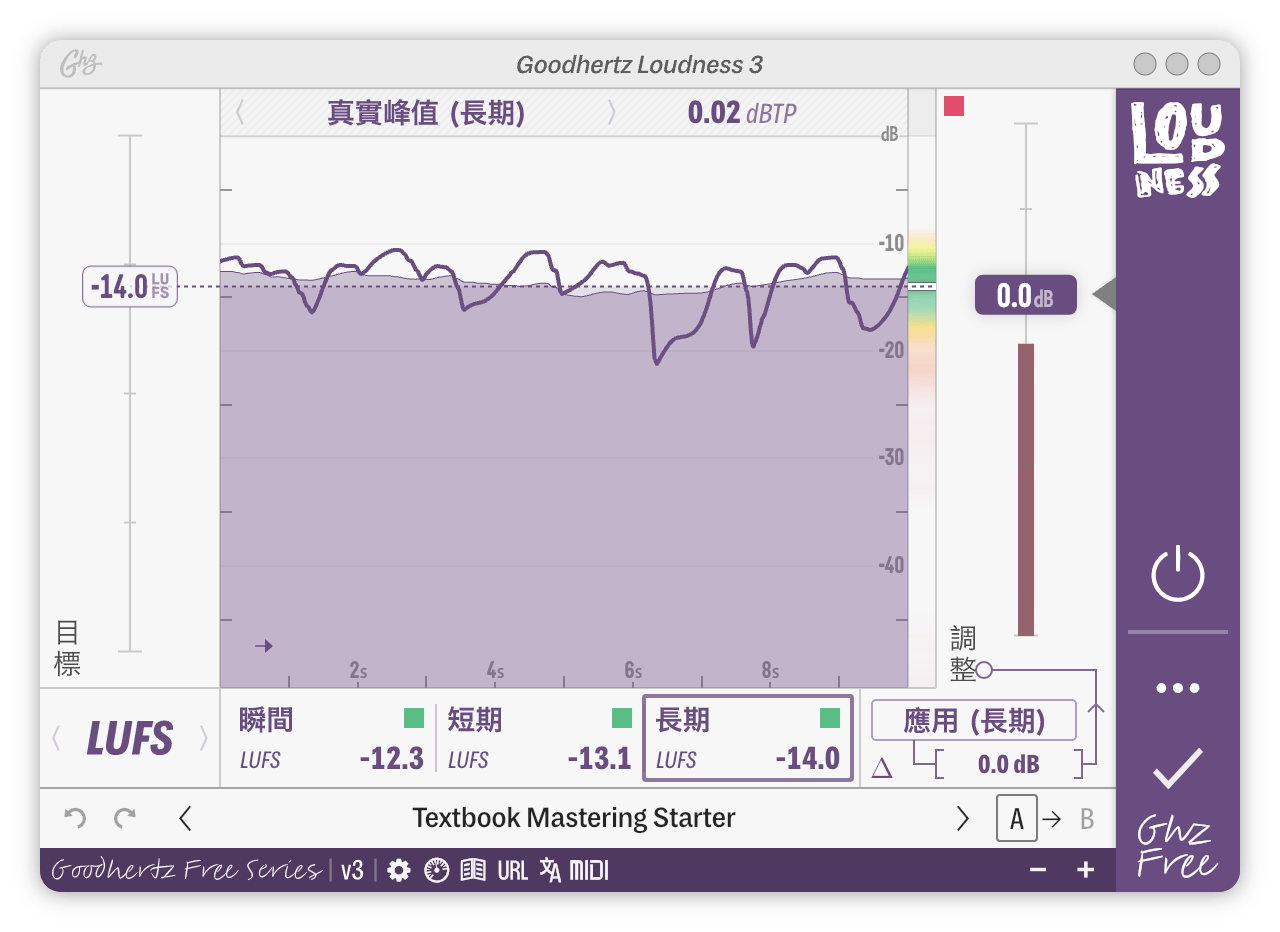Select the 短期 short-term loudness panel
Screen dimensions: 1280x932
pyautogui.click(x=539, y=739)
